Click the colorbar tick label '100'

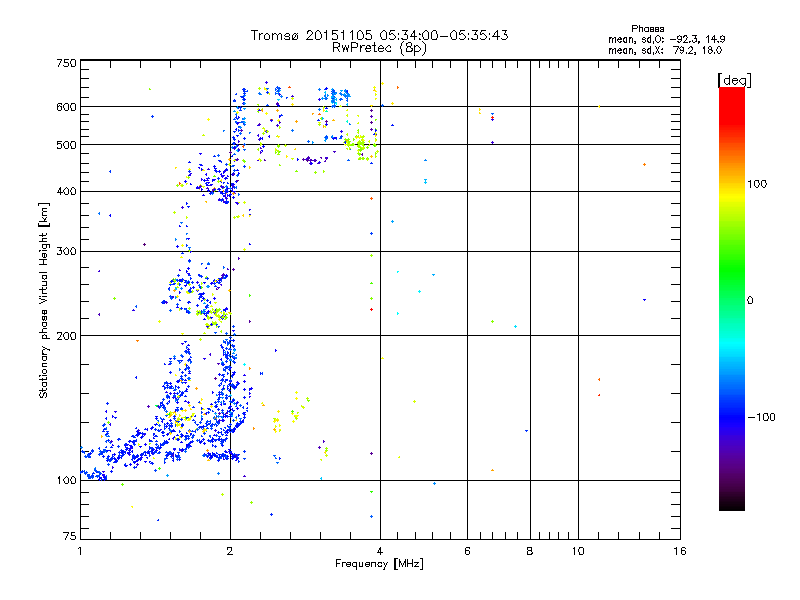(x=757, y=184)
